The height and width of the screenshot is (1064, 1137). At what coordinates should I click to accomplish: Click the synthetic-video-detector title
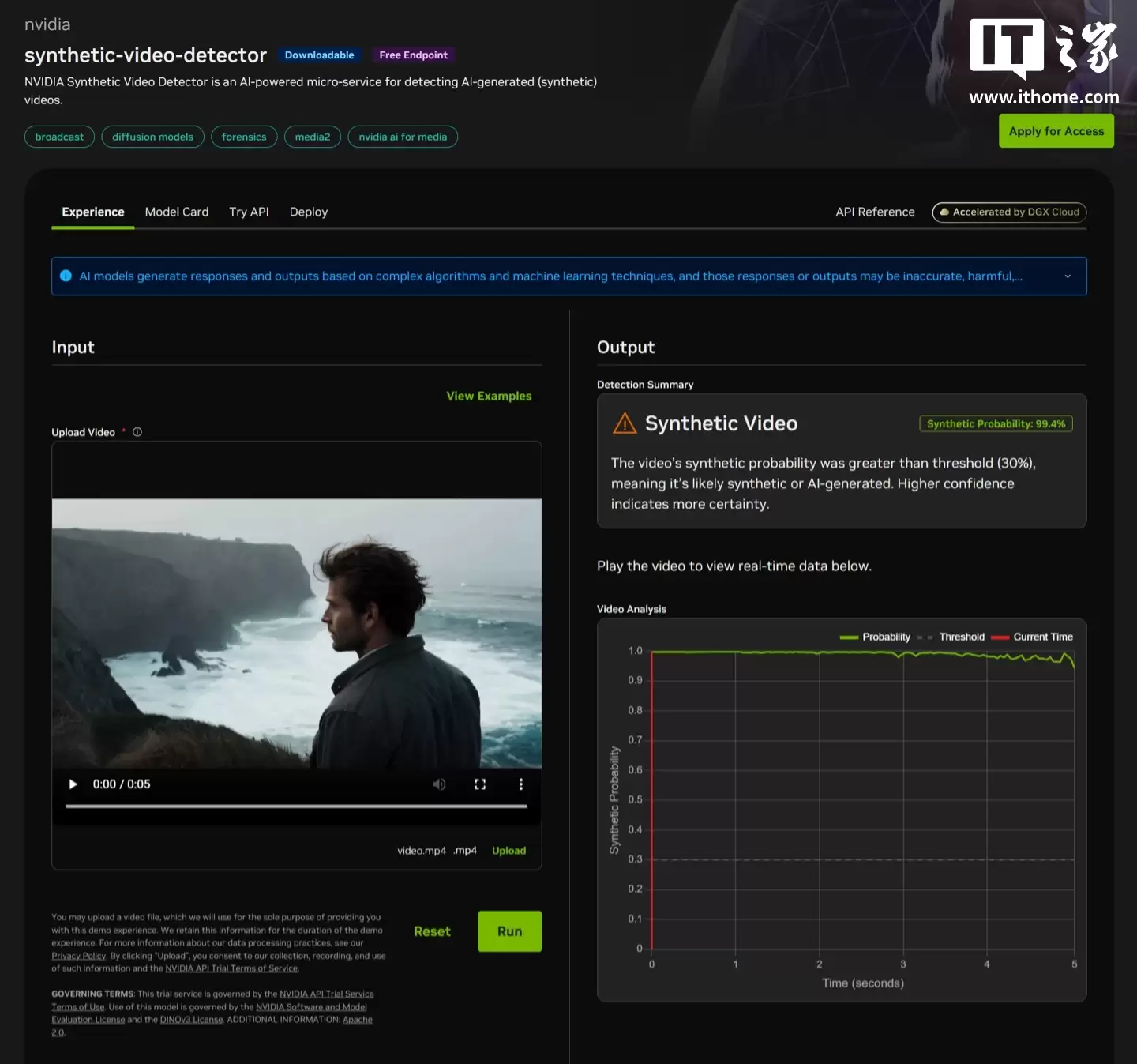(145, 55)
